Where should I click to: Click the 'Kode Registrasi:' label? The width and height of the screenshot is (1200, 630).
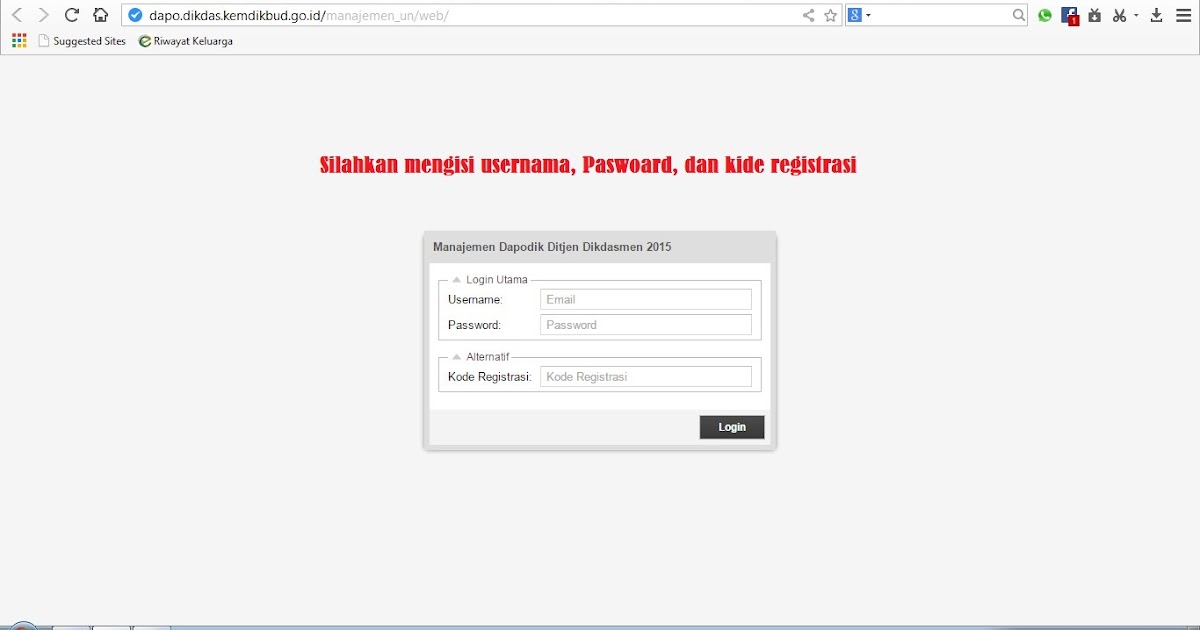490,377
